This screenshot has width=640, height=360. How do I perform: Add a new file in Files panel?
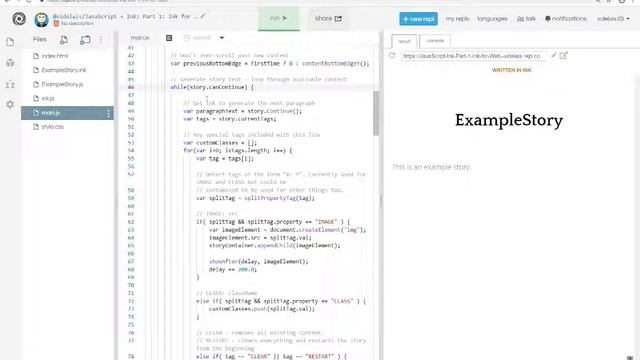pos(64,40)
